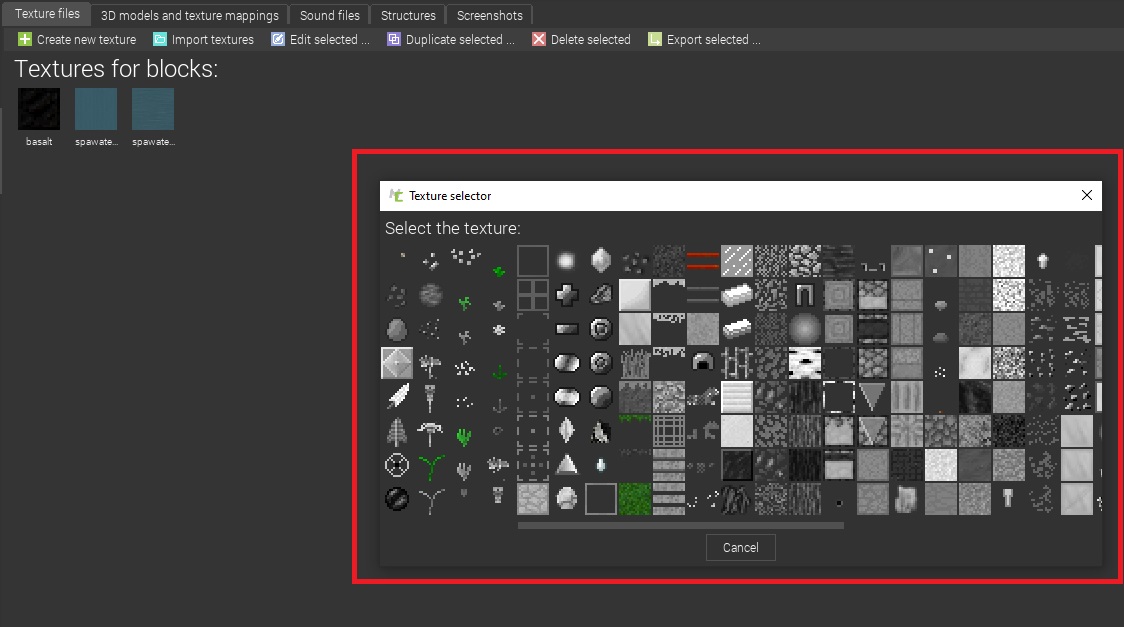Image resolution: width=1124 pixels, height=627 pixels.
Task: Switch to the Structures tab
Action: point(407,14)
